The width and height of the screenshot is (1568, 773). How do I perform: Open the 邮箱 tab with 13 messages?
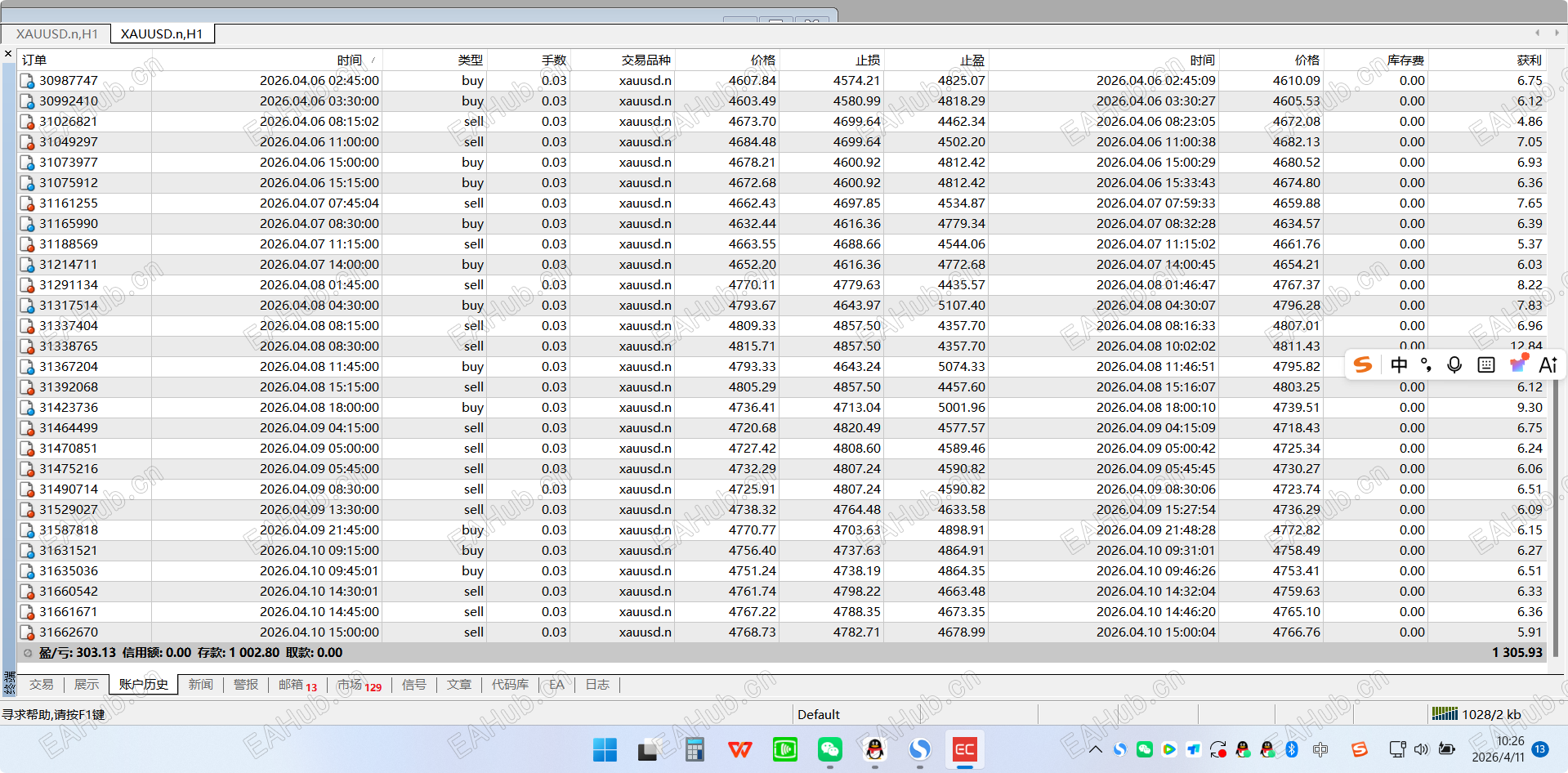click(x=297, y=685)
